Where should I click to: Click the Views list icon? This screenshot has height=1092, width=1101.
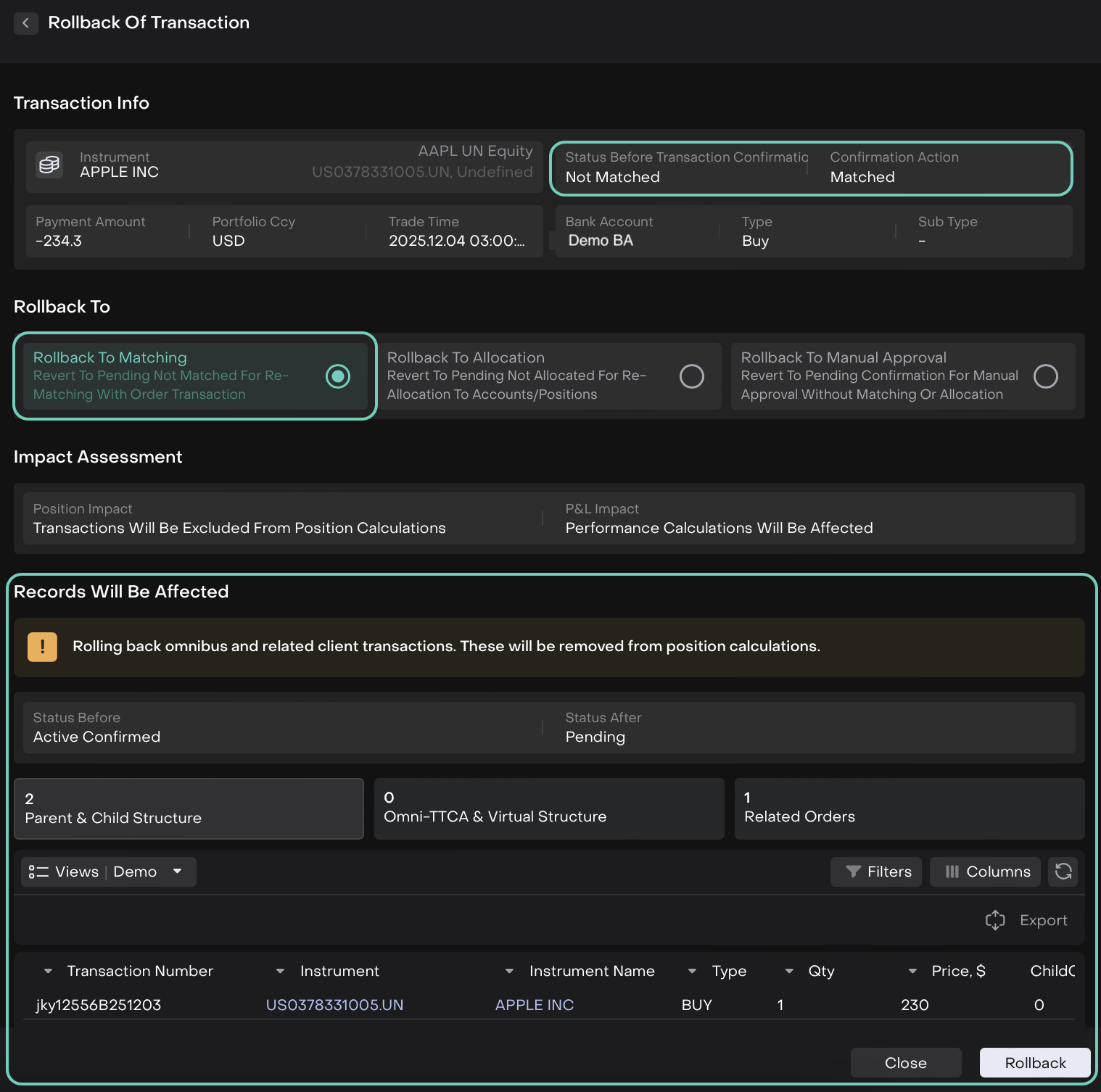[38, 872]
